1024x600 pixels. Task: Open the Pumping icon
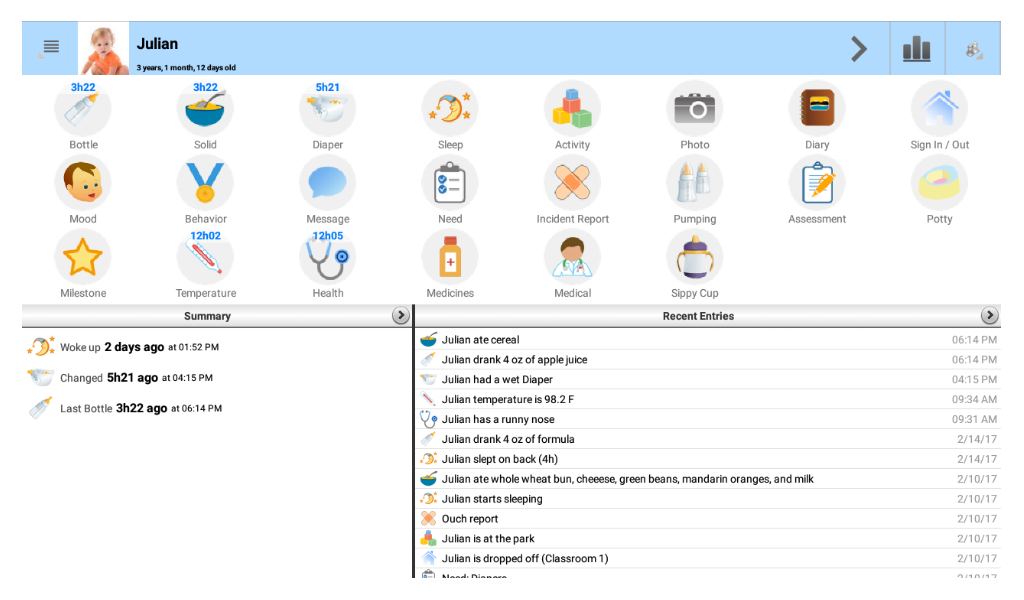695,183
